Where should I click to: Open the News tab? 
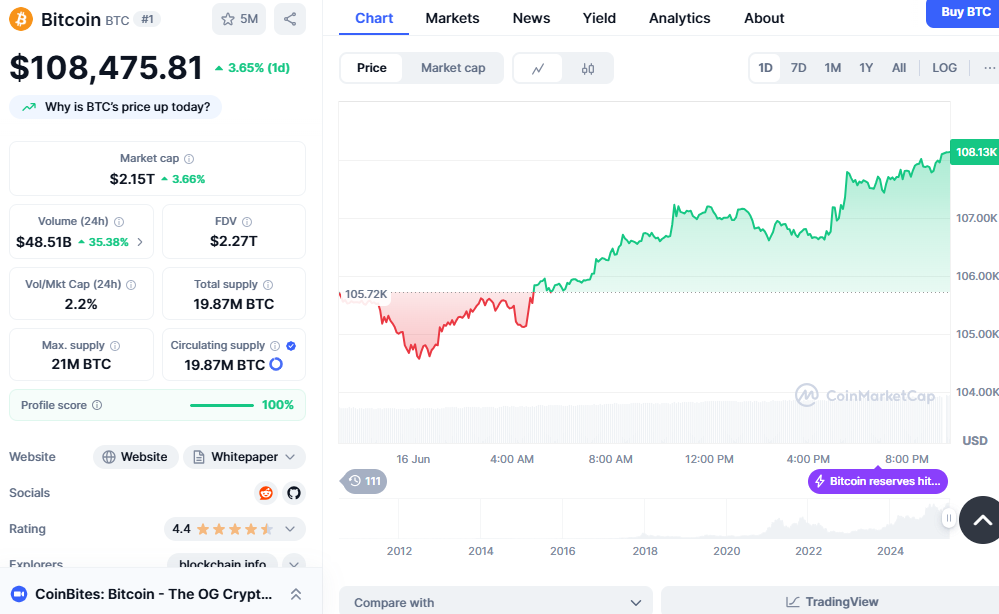[x=531, y=18]
